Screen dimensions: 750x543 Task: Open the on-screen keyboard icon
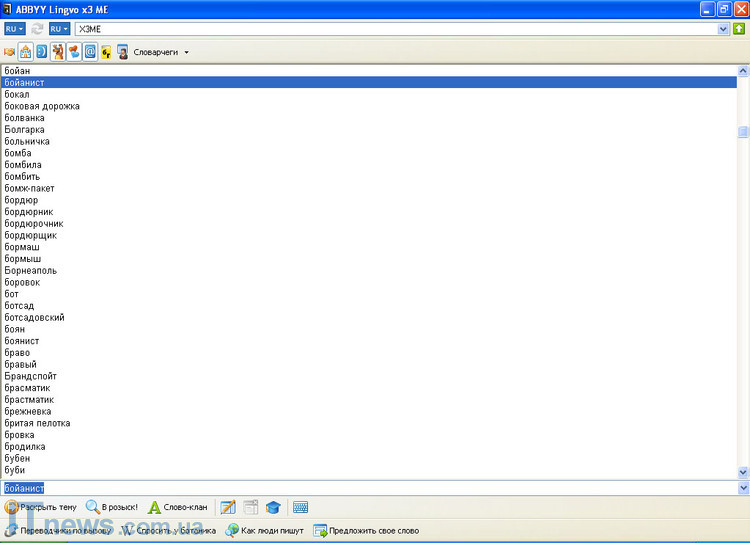click(x=300, y=507)
